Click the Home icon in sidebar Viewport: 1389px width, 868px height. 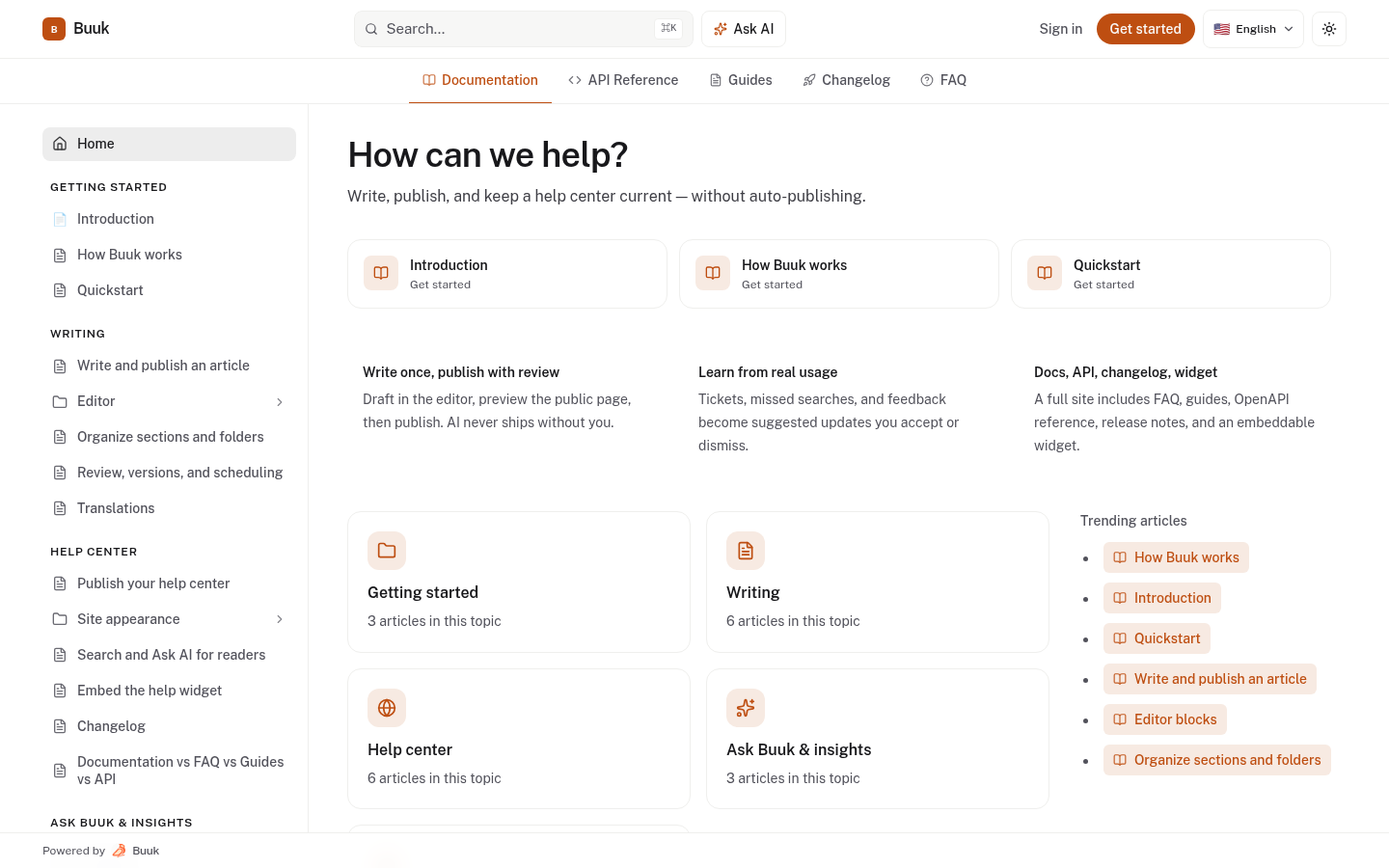click(60, 144)
